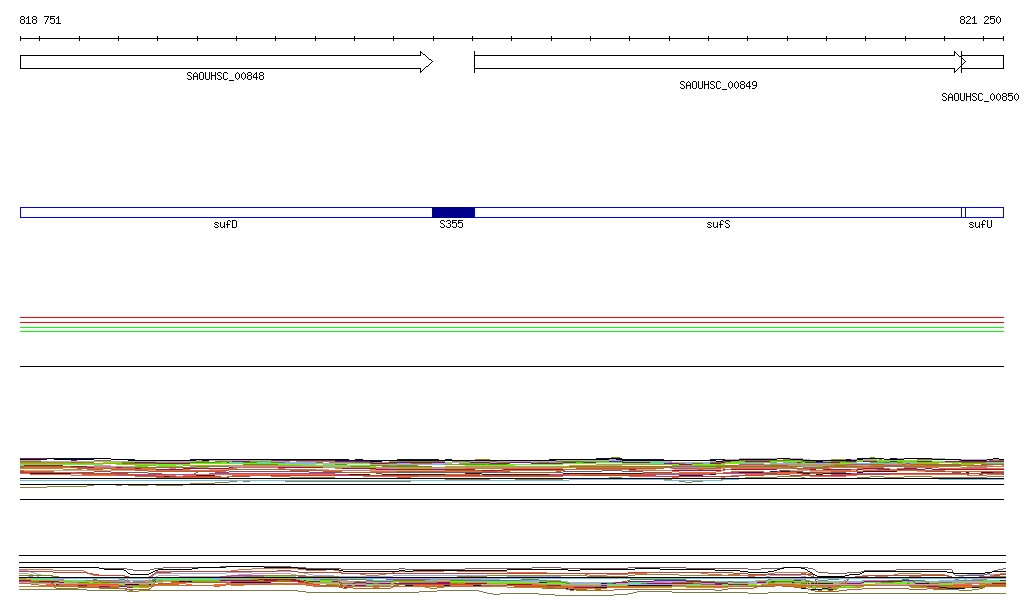Screen dimensions: 1024x611
Task: Click the small SAOUHSC_00850 gene box
Action: pos(984,62)
